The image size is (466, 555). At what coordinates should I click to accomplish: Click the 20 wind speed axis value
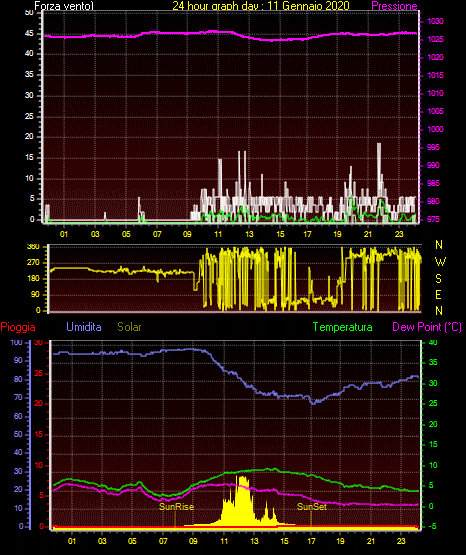[29, 137]
